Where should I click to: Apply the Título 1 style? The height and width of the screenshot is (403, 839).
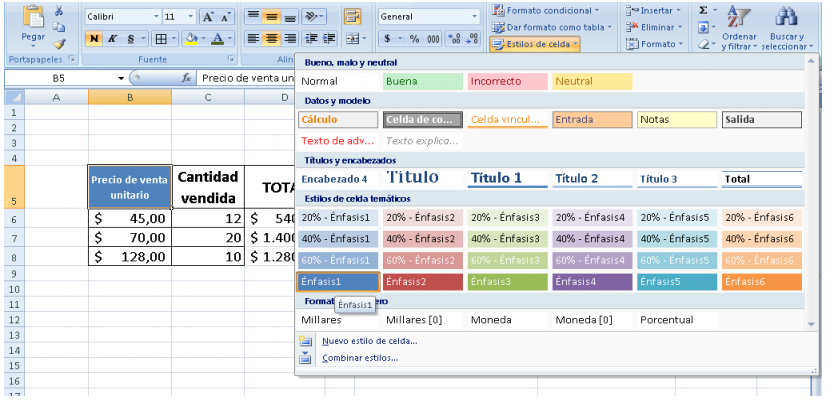click(508, 178)
